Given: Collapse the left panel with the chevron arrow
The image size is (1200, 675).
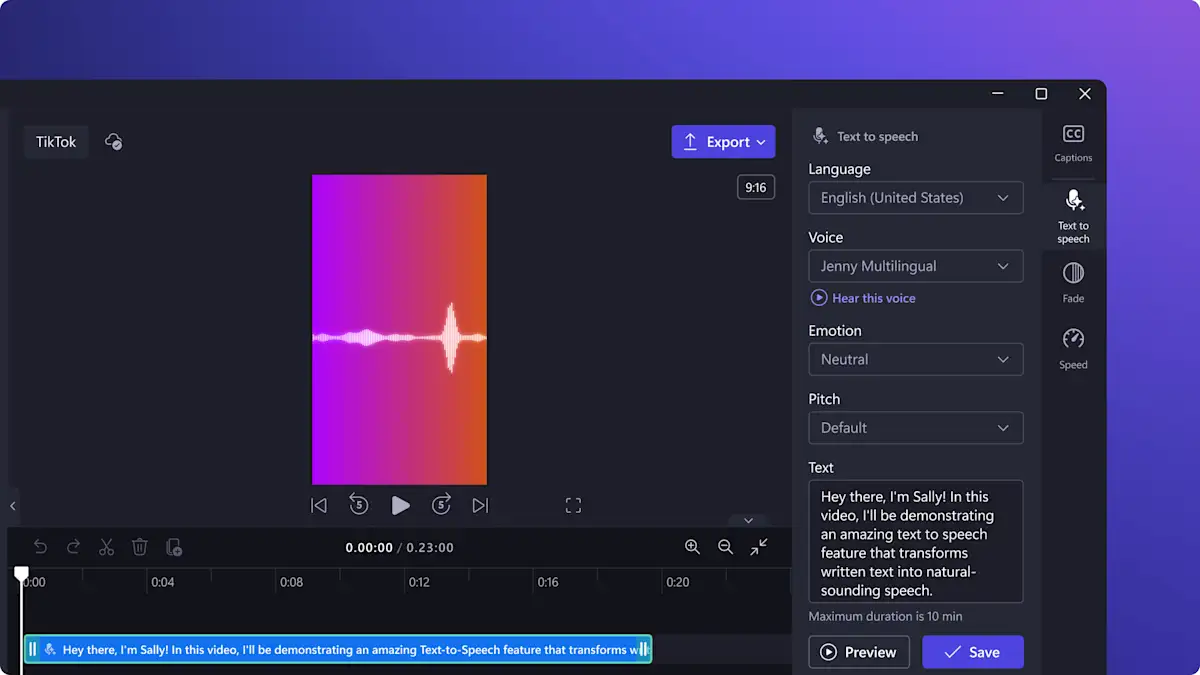Looking at the screenshot, I should pyautogui.click(x=13, y=506).
